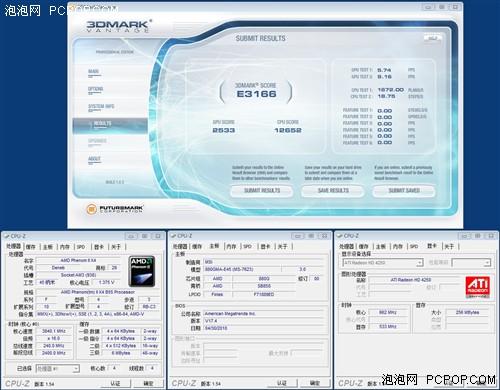The image size is (500, 390).
Task: Switch to SPD tab in middle CPU-Z window
Action: tap(247, 246)
